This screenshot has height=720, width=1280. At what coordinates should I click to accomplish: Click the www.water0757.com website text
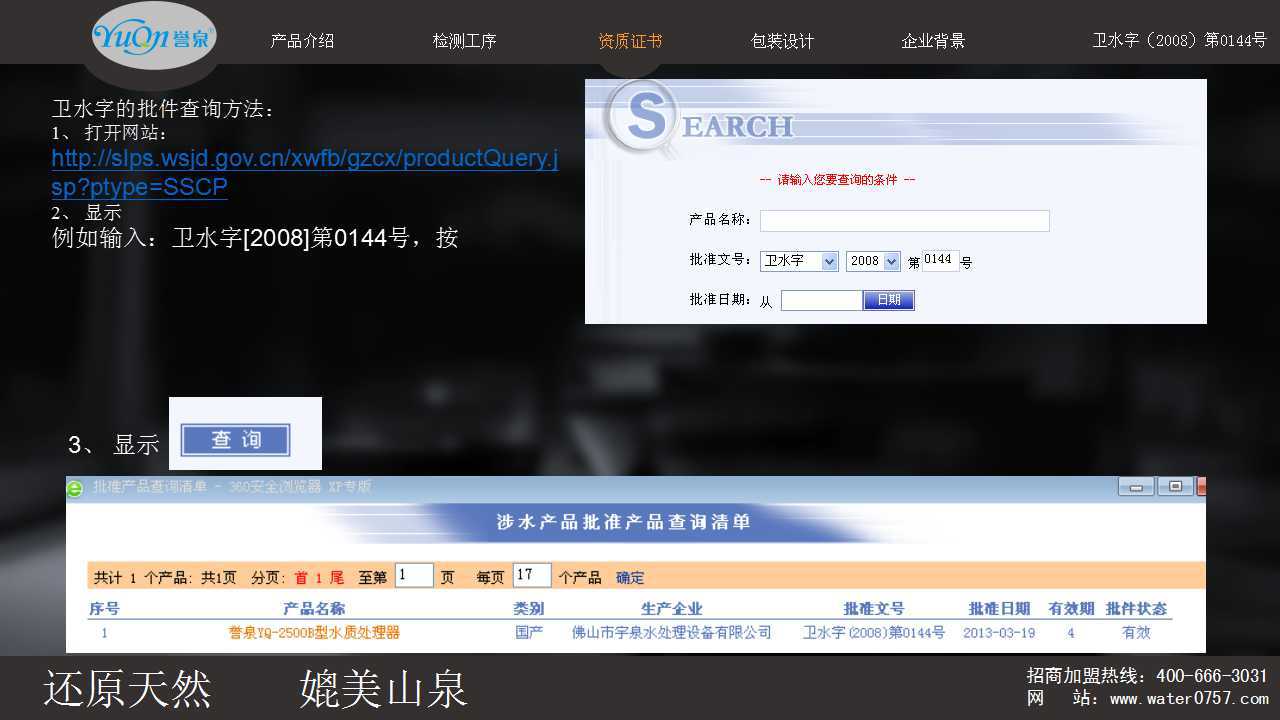[1189, 699]
